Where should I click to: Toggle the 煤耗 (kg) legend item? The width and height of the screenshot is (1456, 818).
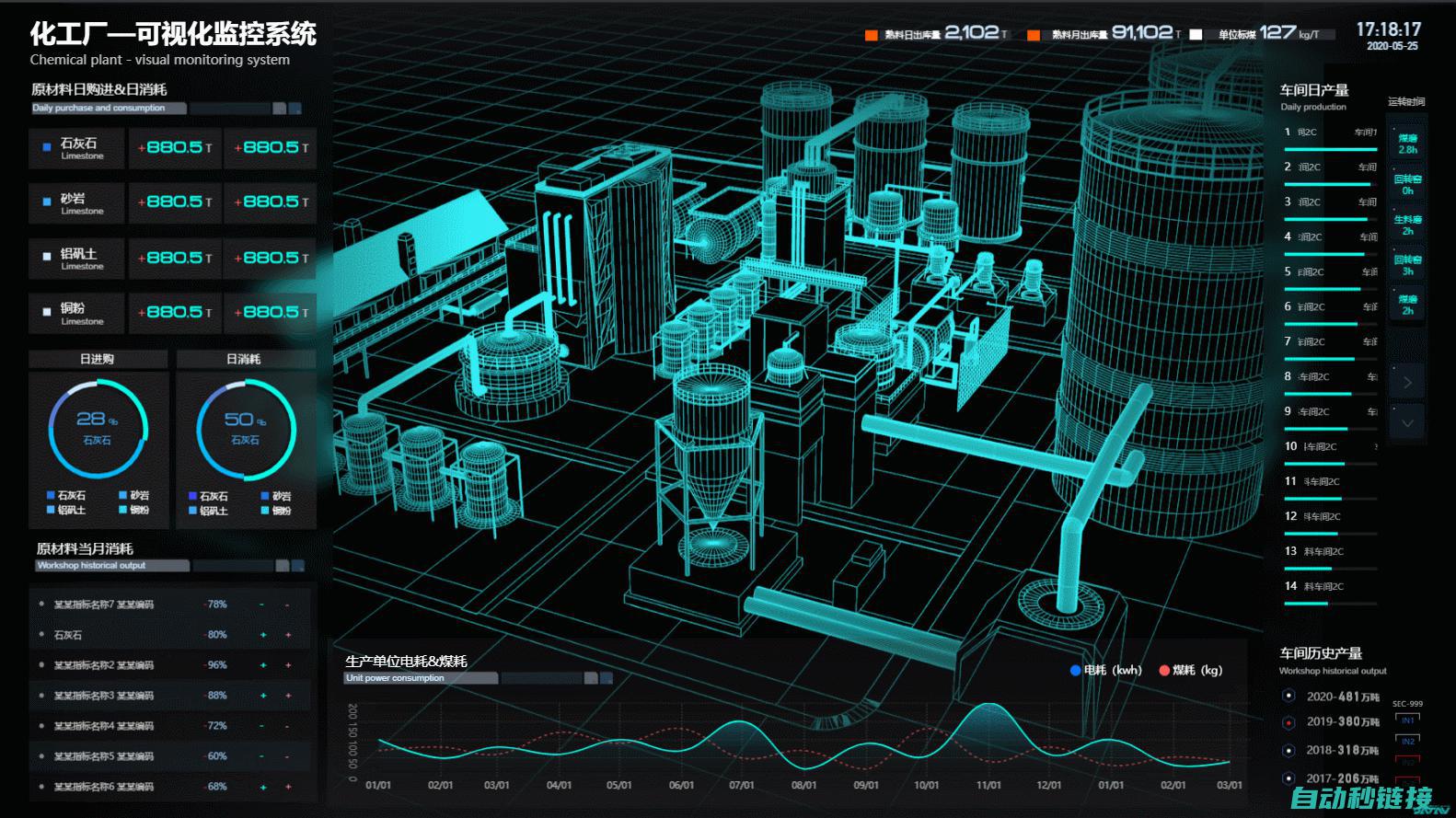[x=1191, y=670]
